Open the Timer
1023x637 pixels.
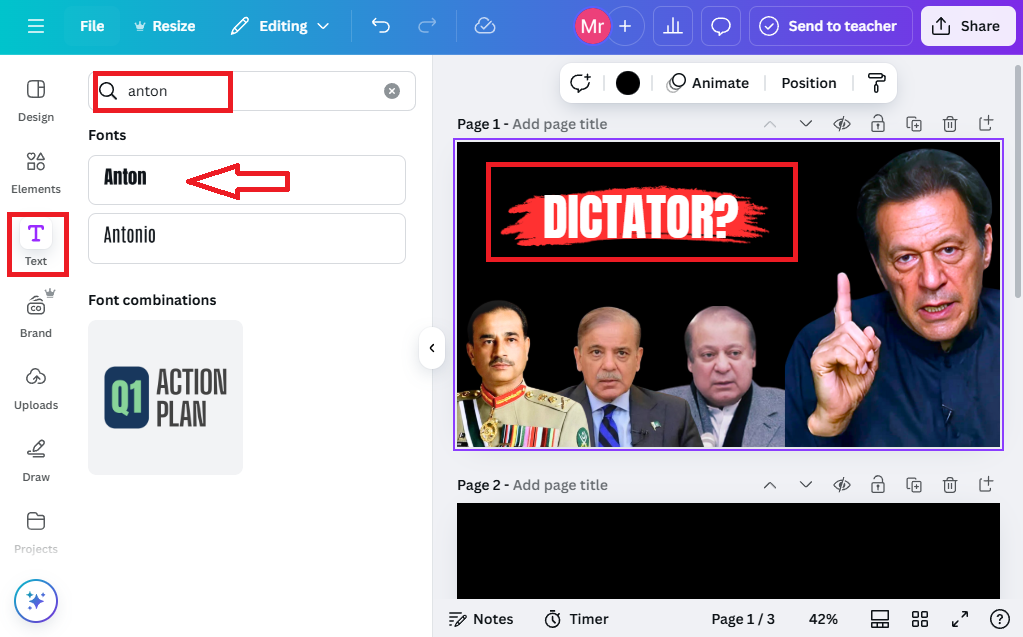point(577,619)
